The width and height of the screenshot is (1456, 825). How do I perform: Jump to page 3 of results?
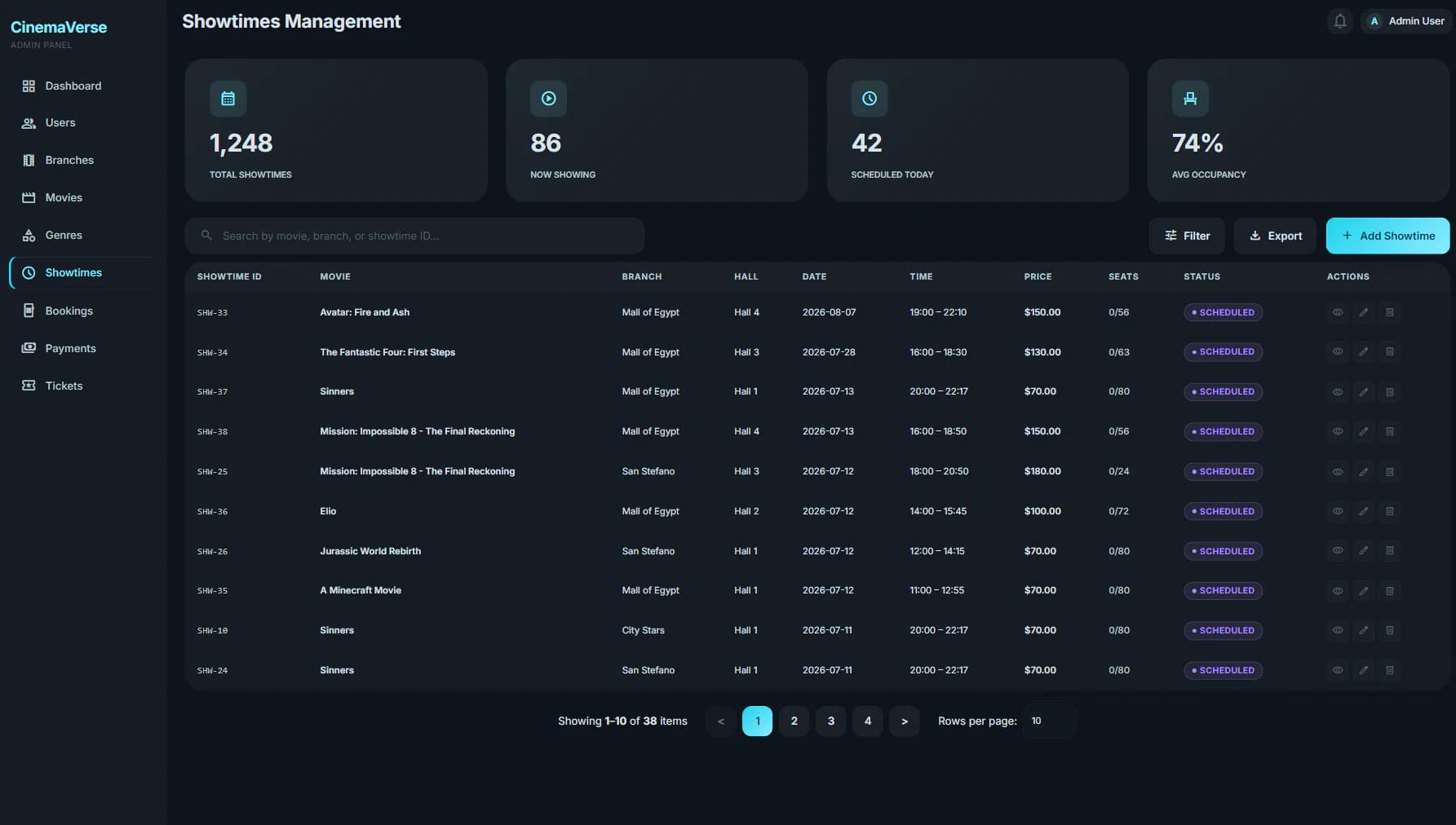830,721
